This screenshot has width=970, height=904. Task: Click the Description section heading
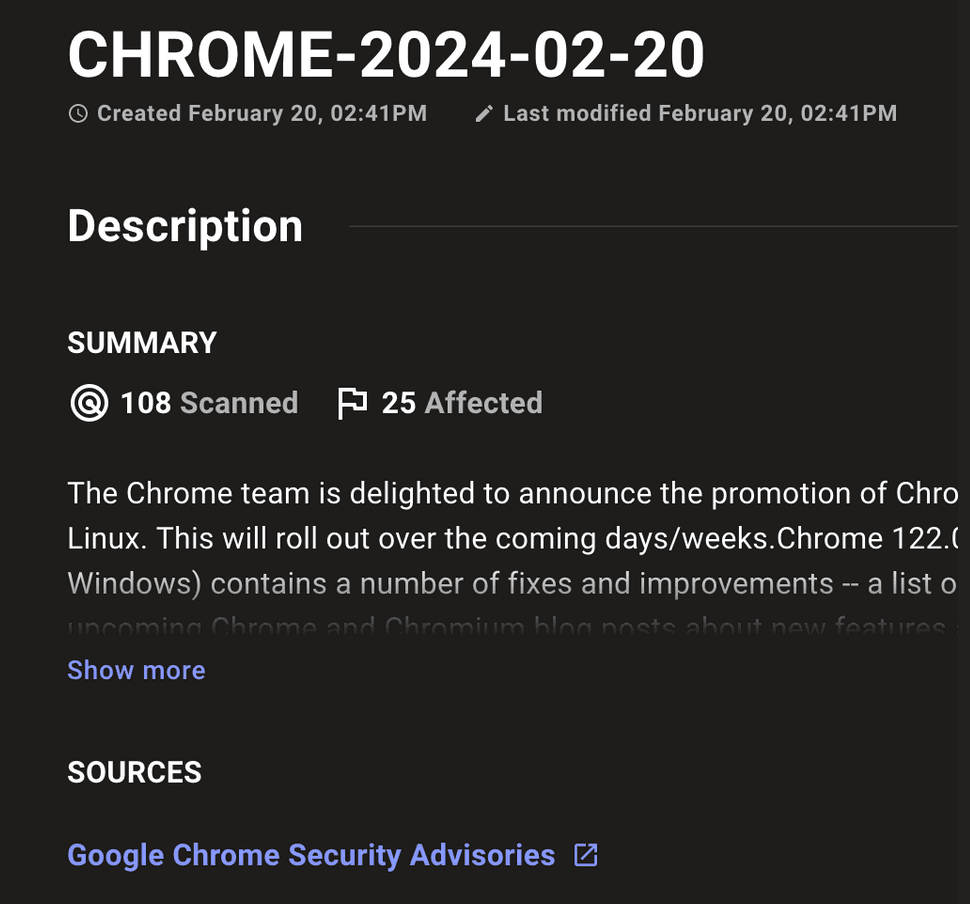185,226
